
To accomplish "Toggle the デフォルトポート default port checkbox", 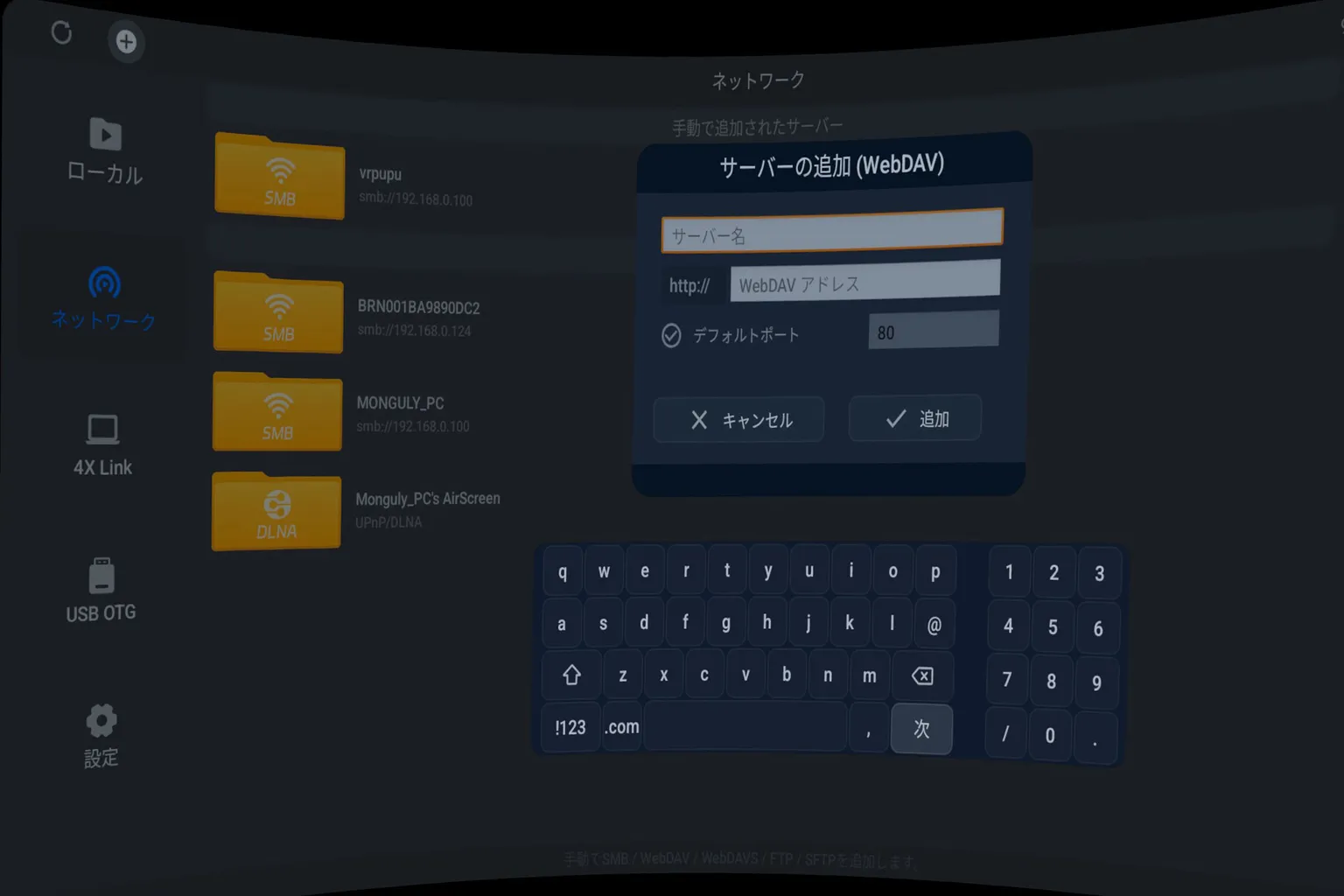I will (671, 336).
